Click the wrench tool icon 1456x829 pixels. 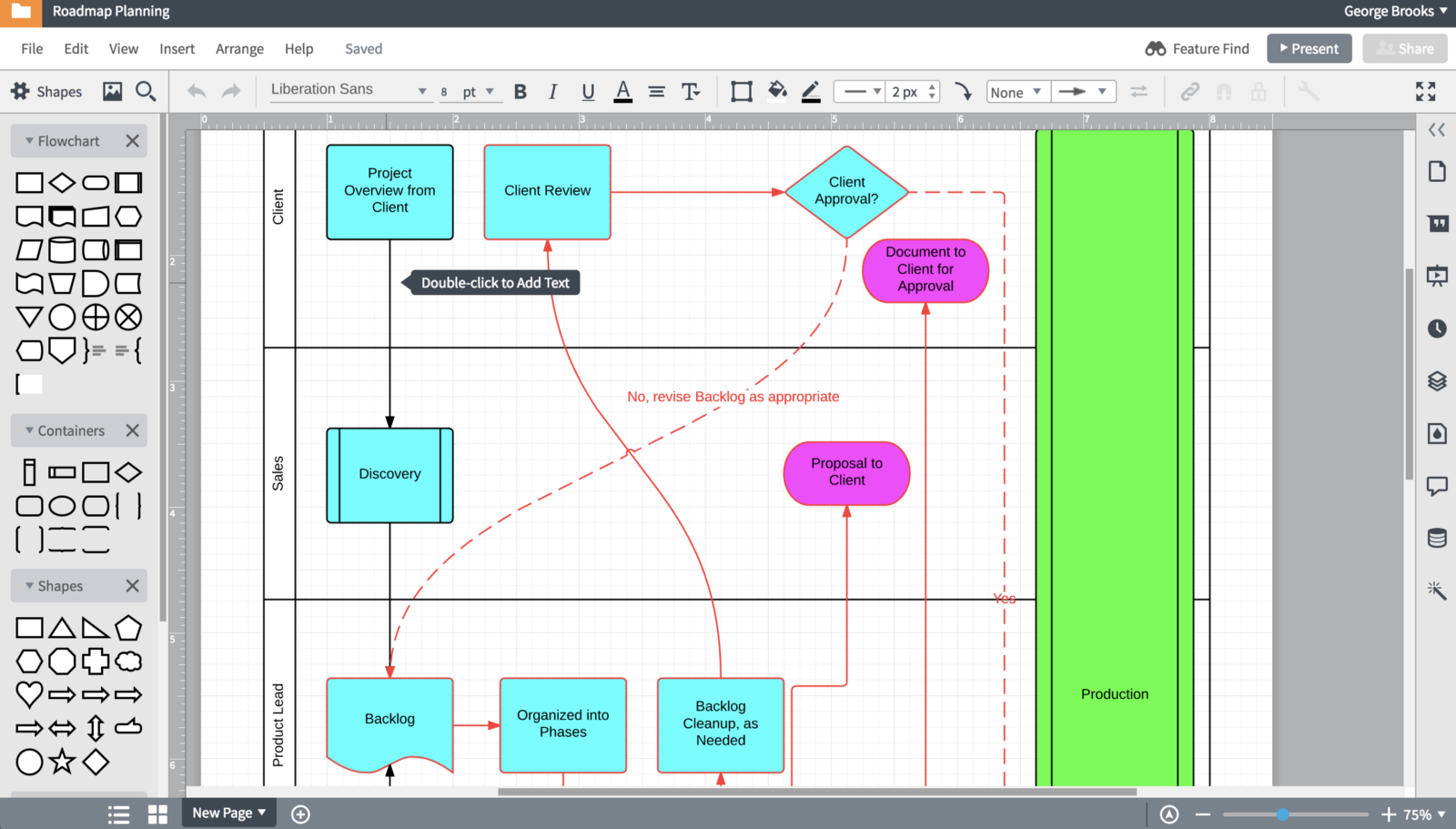(1308, 92)
